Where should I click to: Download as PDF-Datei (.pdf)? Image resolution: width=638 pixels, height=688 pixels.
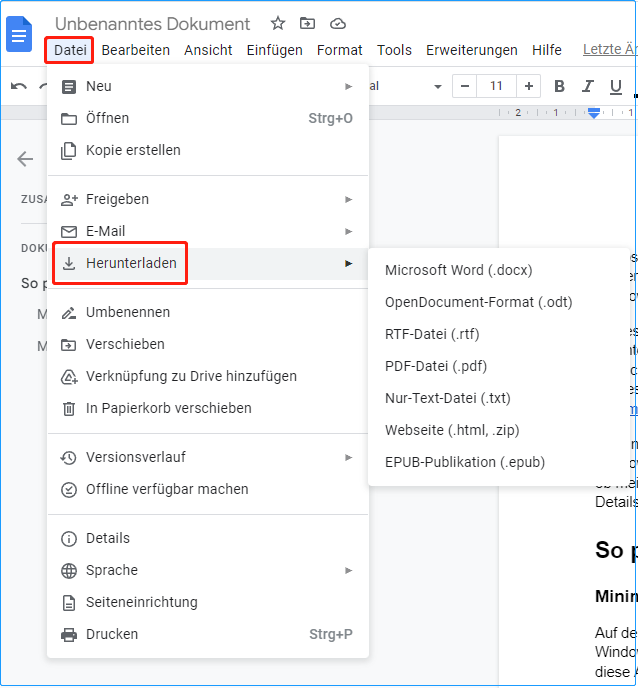[x=436, y=366]
